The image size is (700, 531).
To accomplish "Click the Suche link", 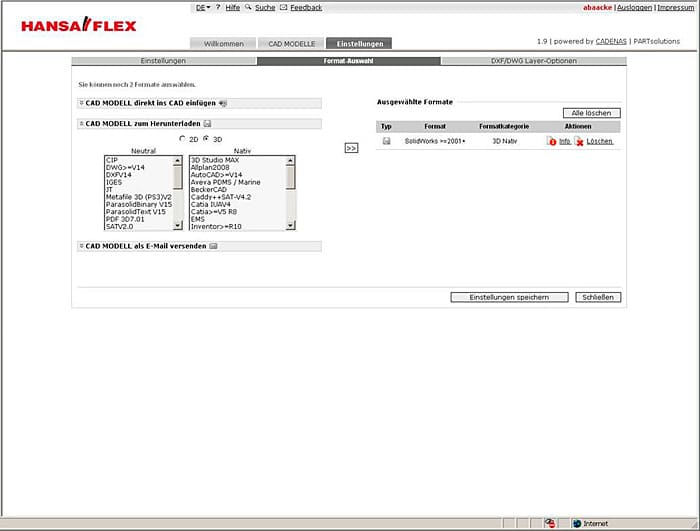I will click(x=265, y=8).
